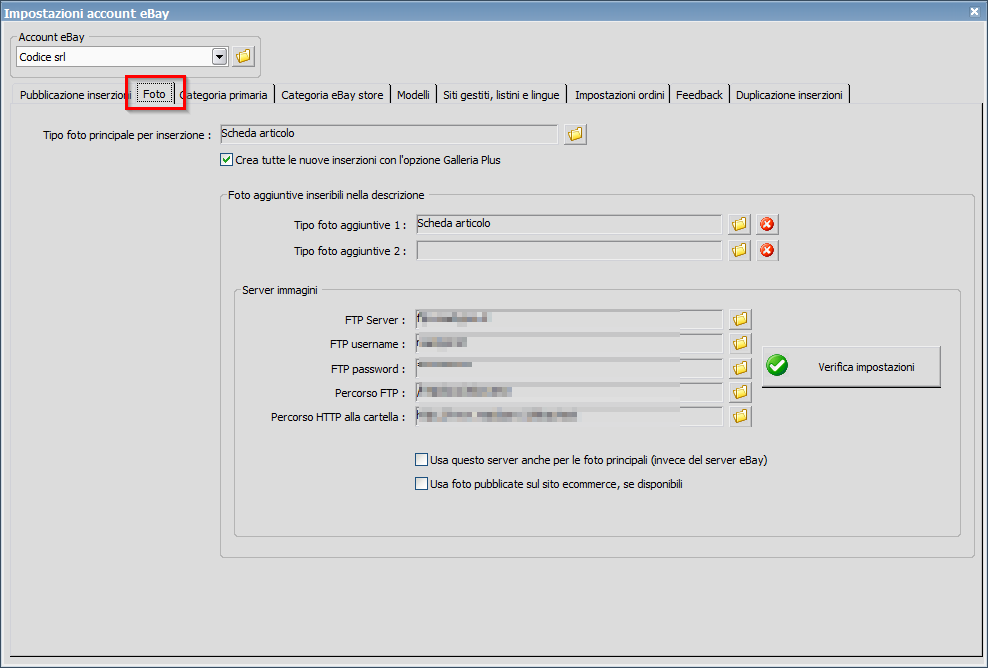The height and width of the screenshot is (668, 988).
Task: Click the Percorso FTP input field
Action: pyautogui.click(x=569, y=392)
